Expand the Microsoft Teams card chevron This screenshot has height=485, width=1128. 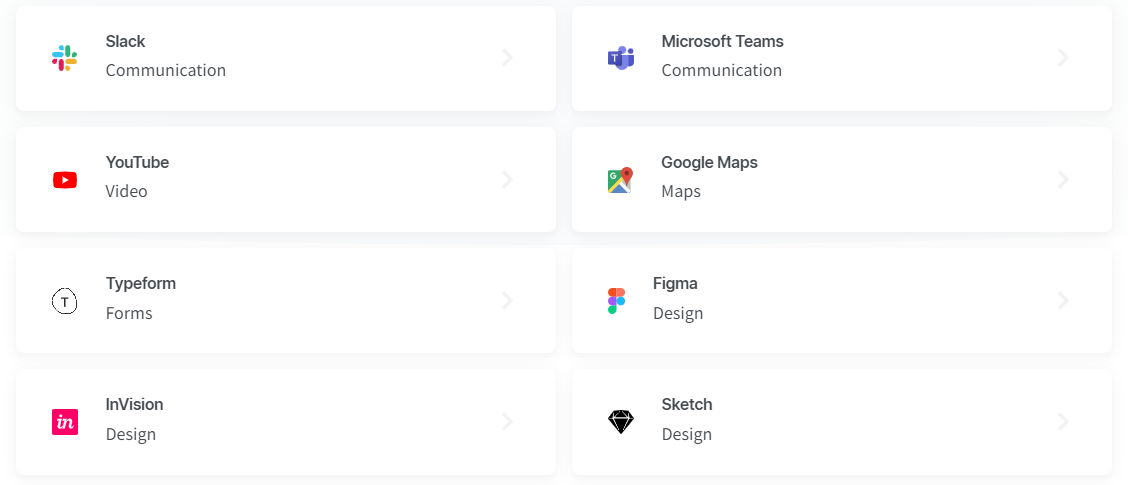point(1063,58)
